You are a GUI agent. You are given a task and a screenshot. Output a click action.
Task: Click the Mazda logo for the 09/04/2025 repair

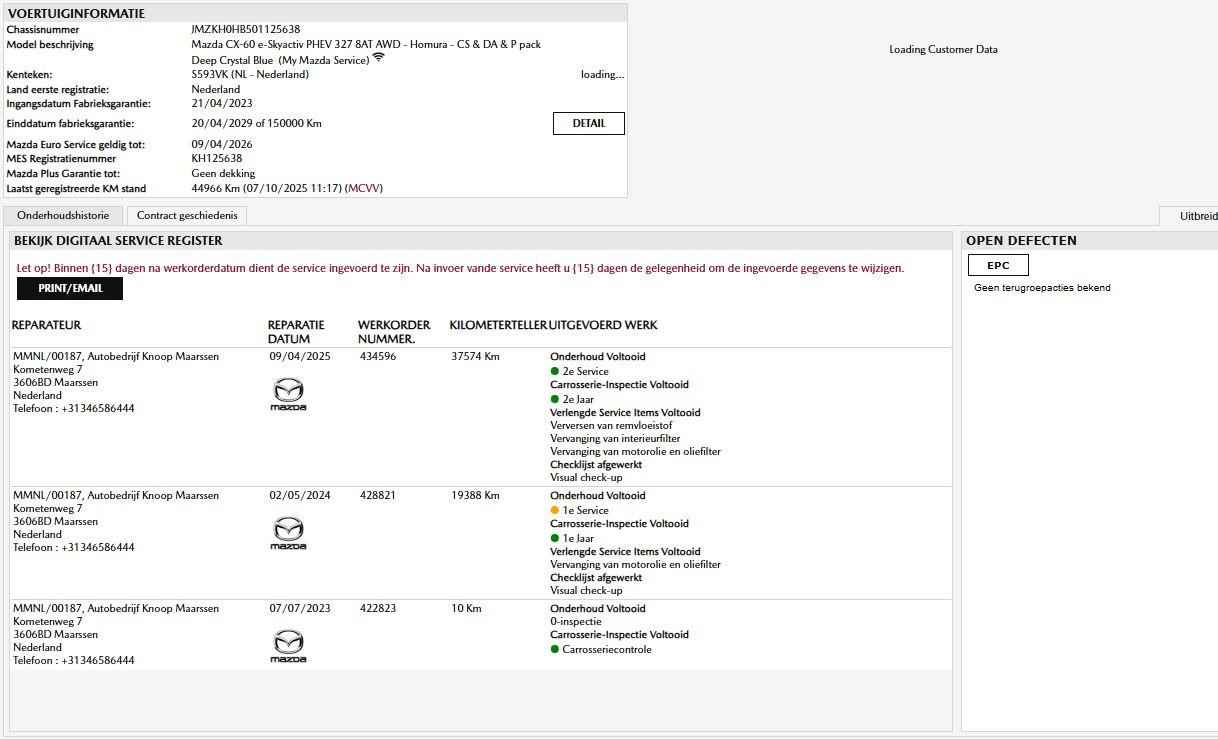[288, 394]
